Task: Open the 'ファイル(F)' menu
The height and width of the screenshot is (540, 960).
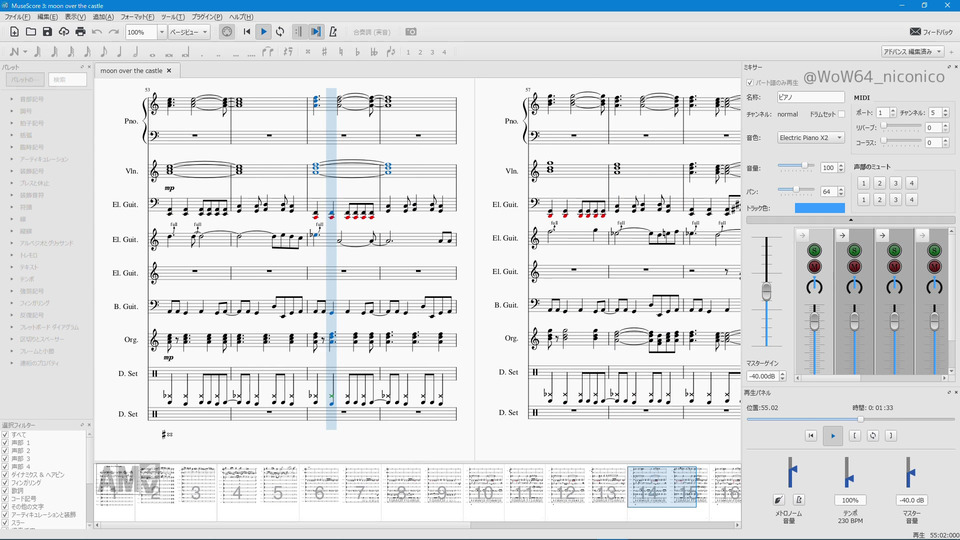Action: (x=17, y=17)
